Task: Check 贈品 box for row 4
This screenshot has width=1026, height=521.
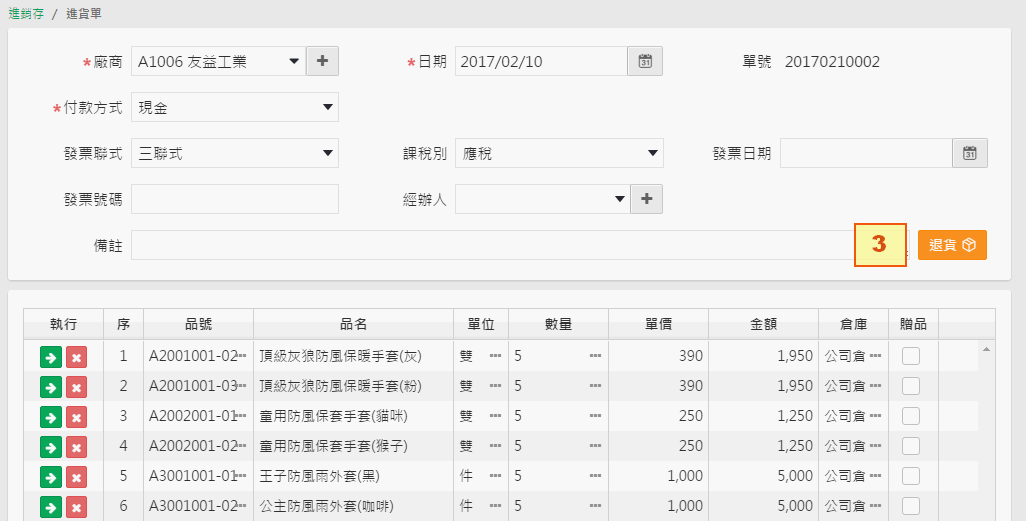Action: [x=911, y=446]
